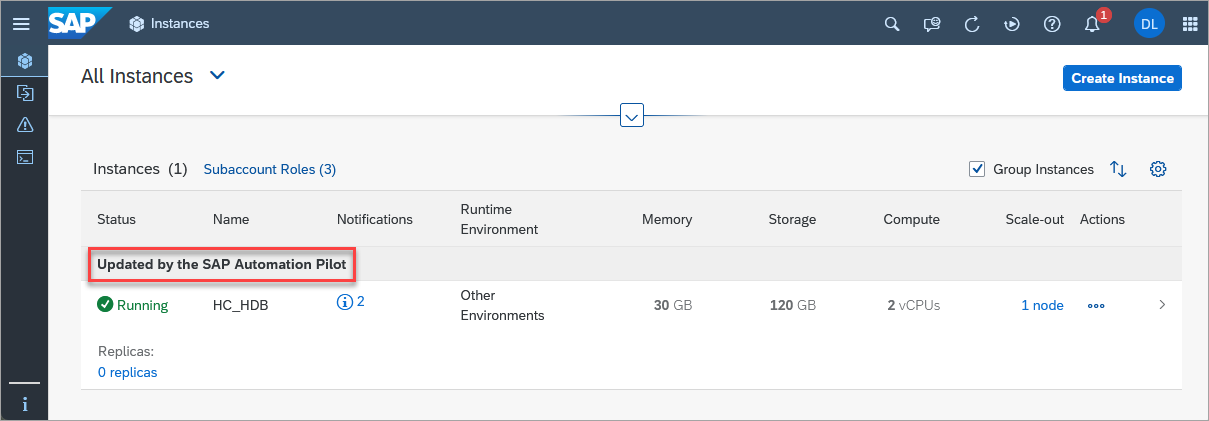Viewport: 1209px width, 421px height.
Task: Open the three-dot actions menu for HC_HDB
Action: coord(1096,305)
